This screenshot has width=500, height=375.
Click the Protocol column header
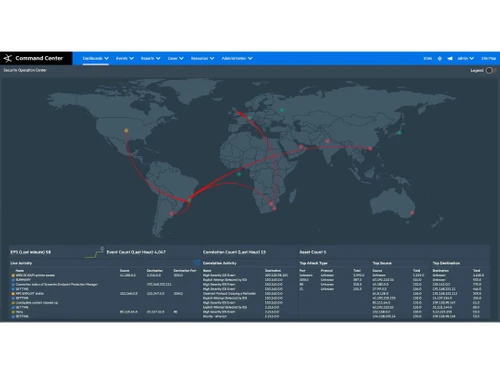(327, 271)
